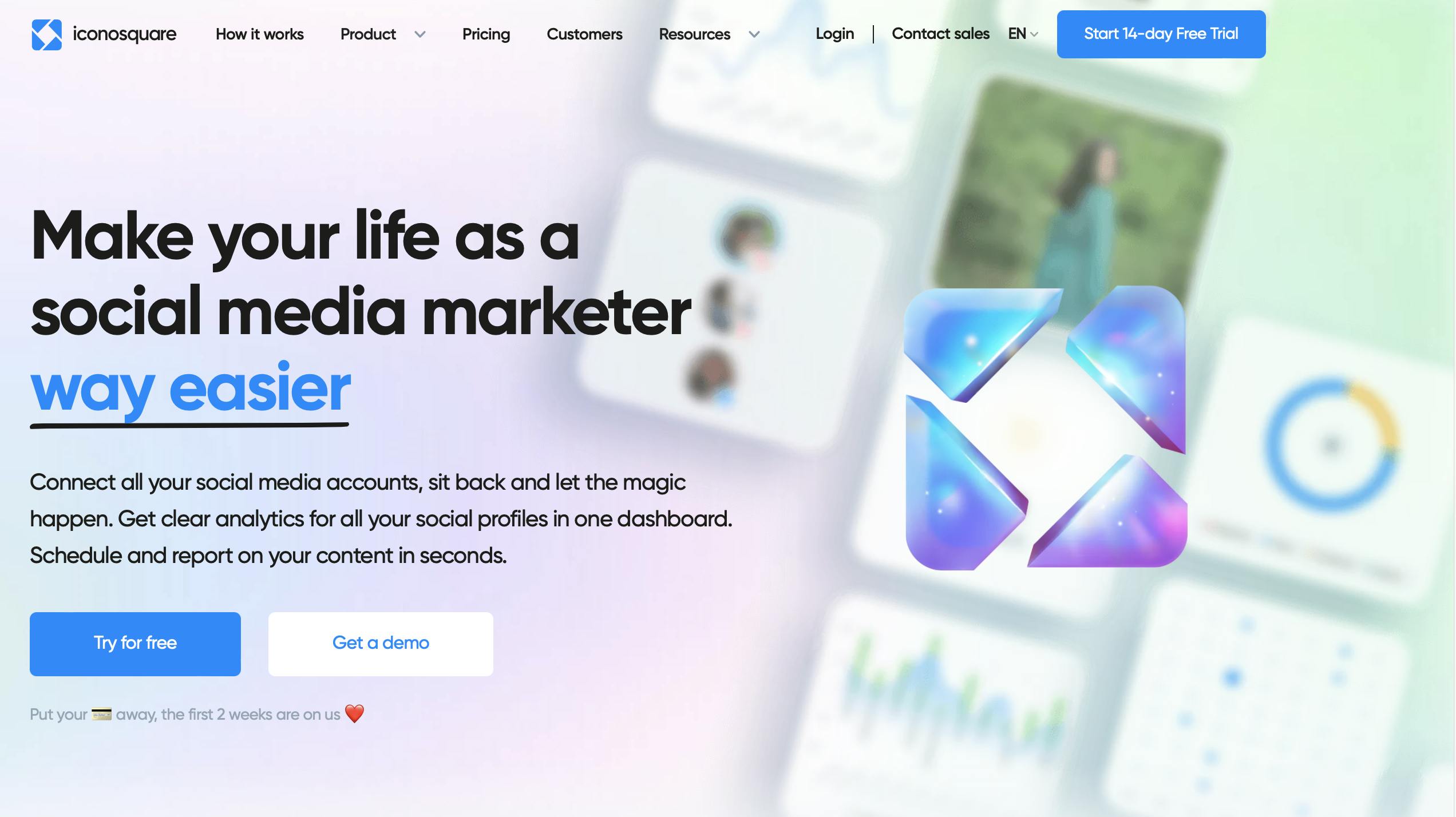The width and height of the screenshot is (1456, 817).
Task: Click the Start 14-day Free Trial button
Action: [x=1161, y=34]
